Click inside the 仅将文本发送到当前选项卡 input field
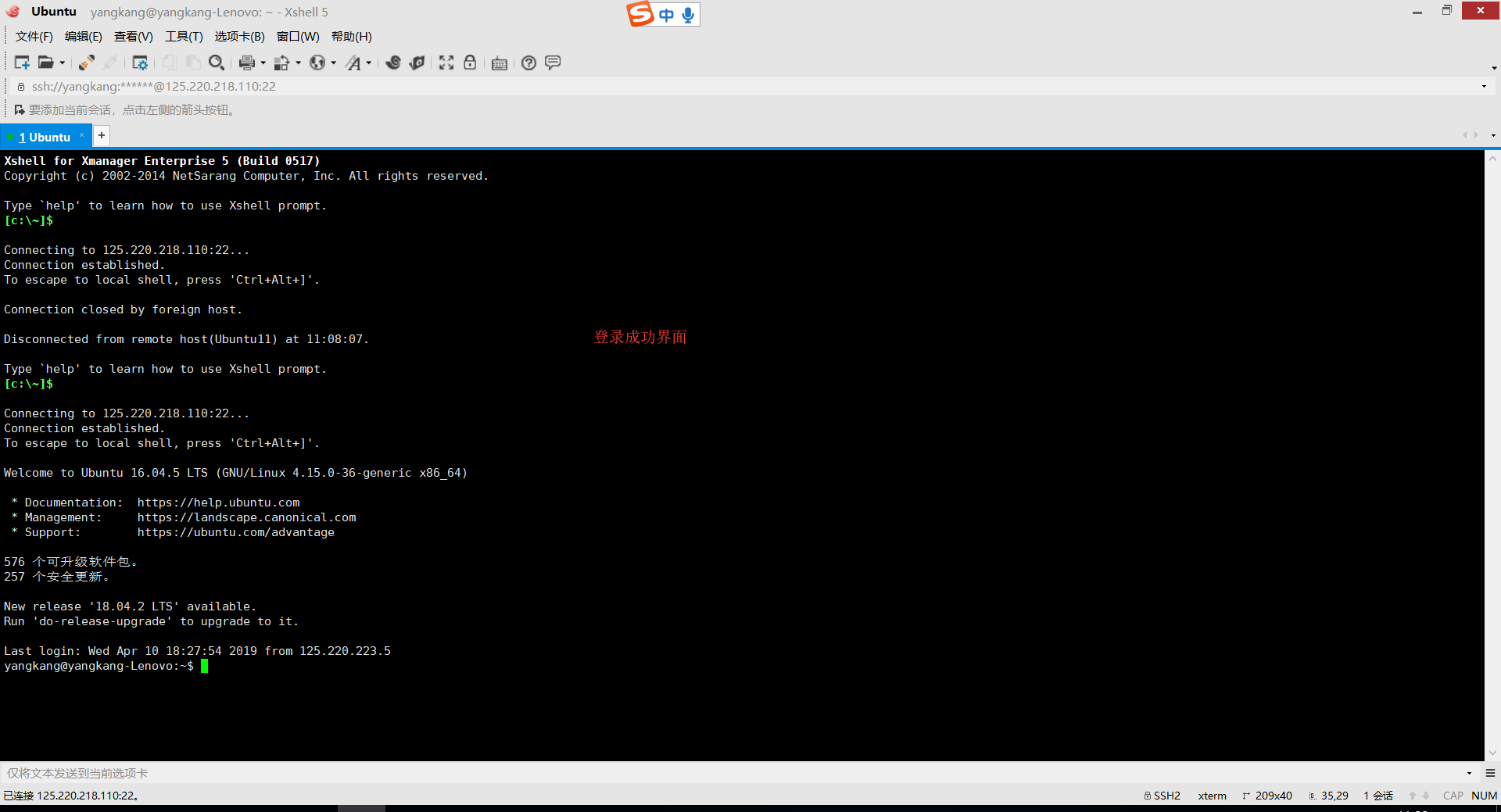Image resolution: width=1501 pixels, height=812 pixels. [x=313, y=773]
